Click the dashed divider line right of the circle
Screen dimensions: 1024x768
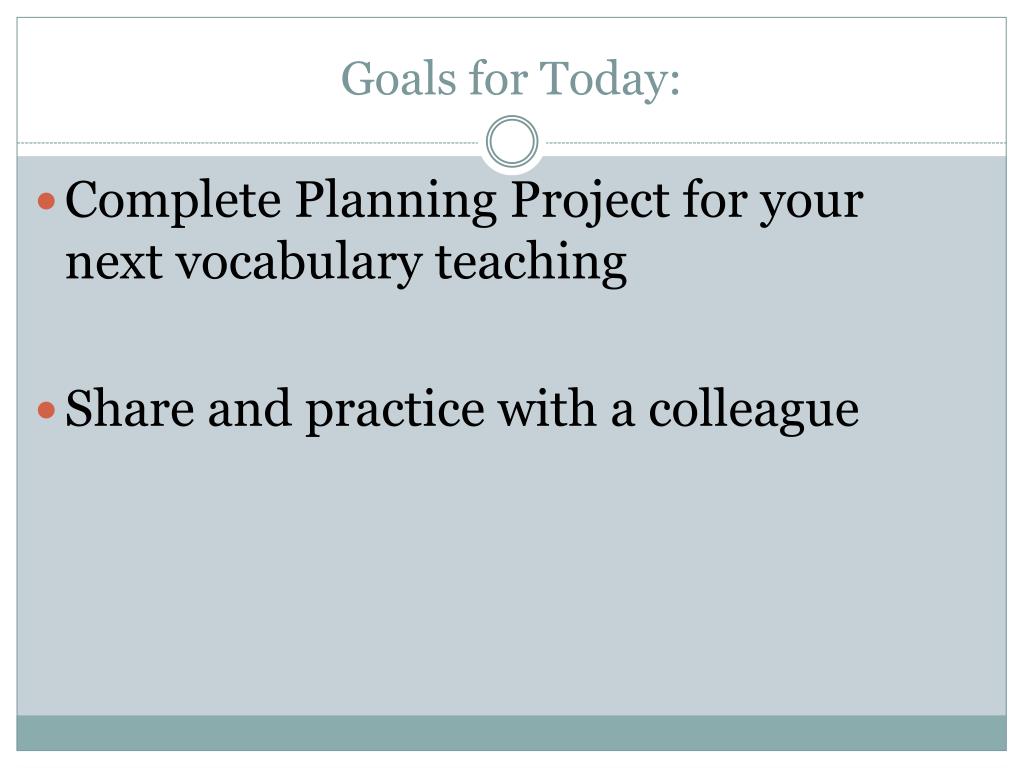(776, 142)
